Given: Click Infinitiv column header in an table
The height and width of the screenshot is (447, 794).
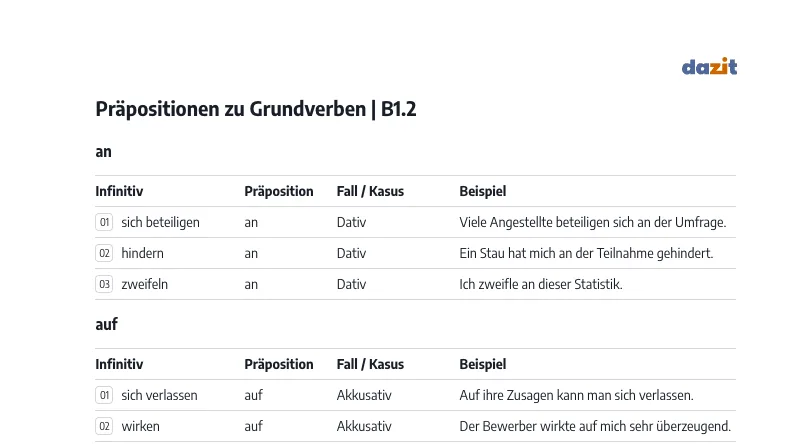Looking at the screenshot, I should pyautogui.click(x=119, y=191).
